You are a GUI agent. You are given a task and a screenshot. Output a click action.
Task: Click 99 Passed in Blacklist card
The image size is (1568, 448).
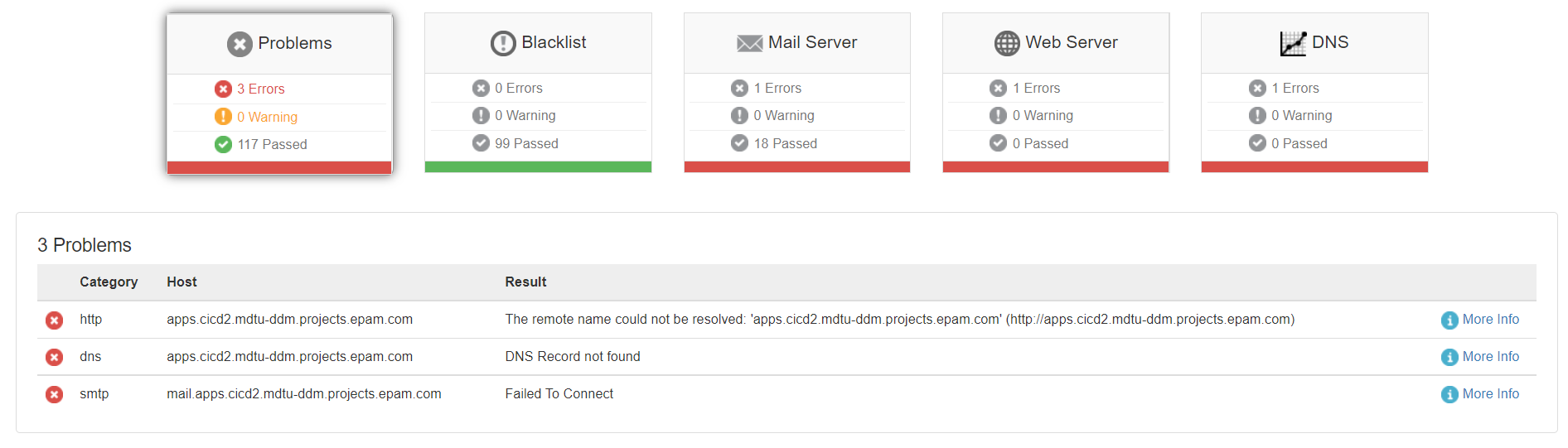tap(526, 143)
